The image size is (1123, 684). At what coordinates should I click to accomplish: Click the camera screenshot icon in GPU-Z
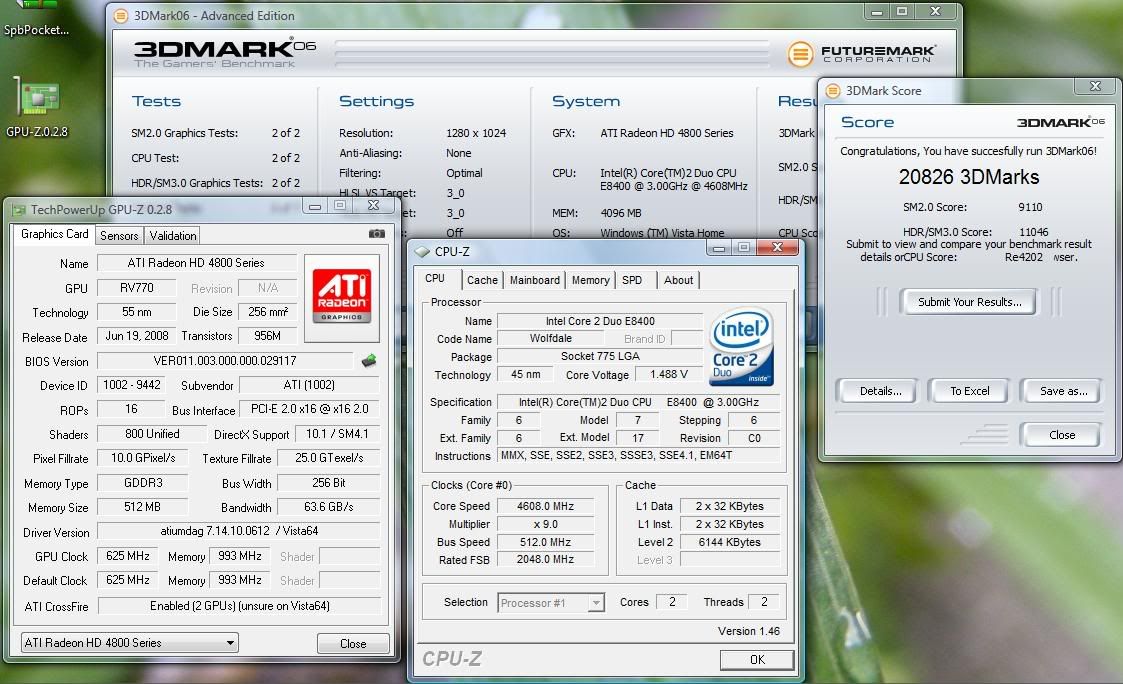377,233
